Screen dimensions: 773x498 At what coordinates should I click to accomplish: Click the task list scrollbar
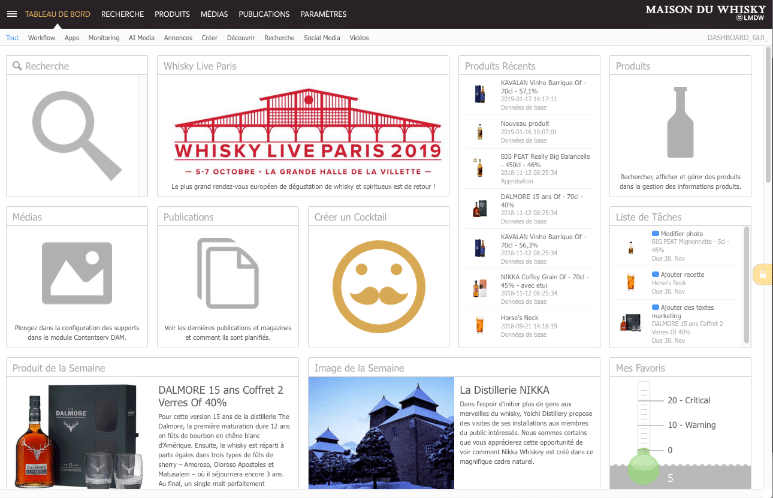coord(746,285)
